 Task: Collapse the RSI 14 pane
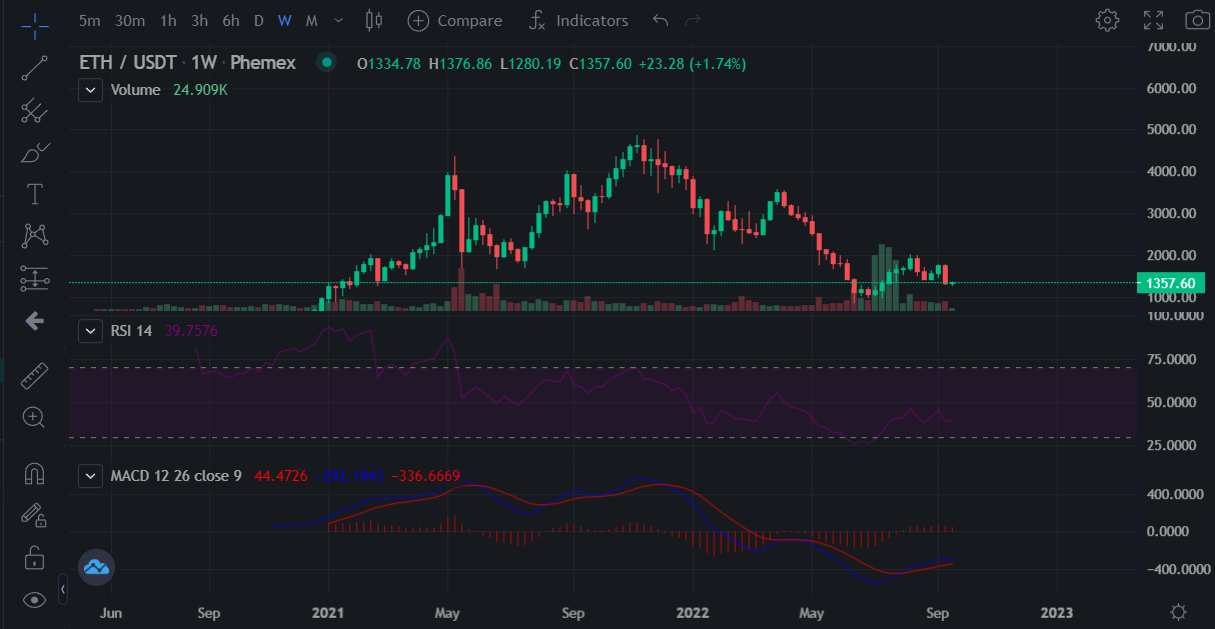(90, 330)
